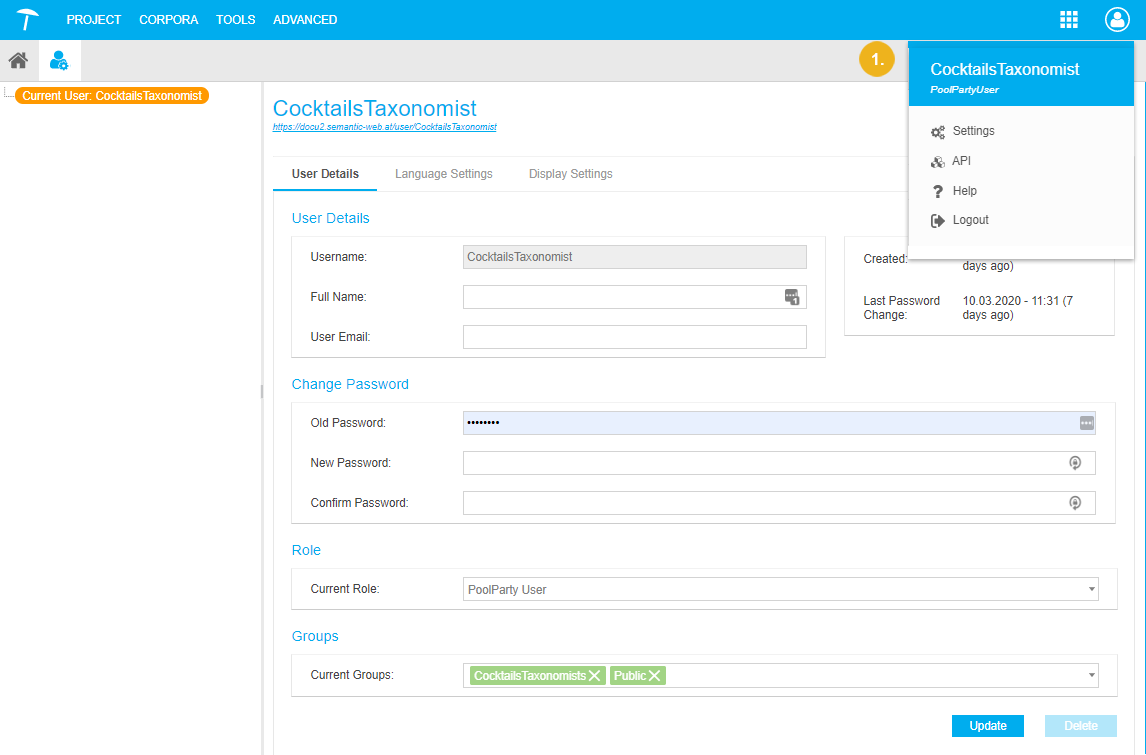Open the CORPORA menu
Image resolution: width=1146 pixels, height=755 pixels.
[169, 20]
